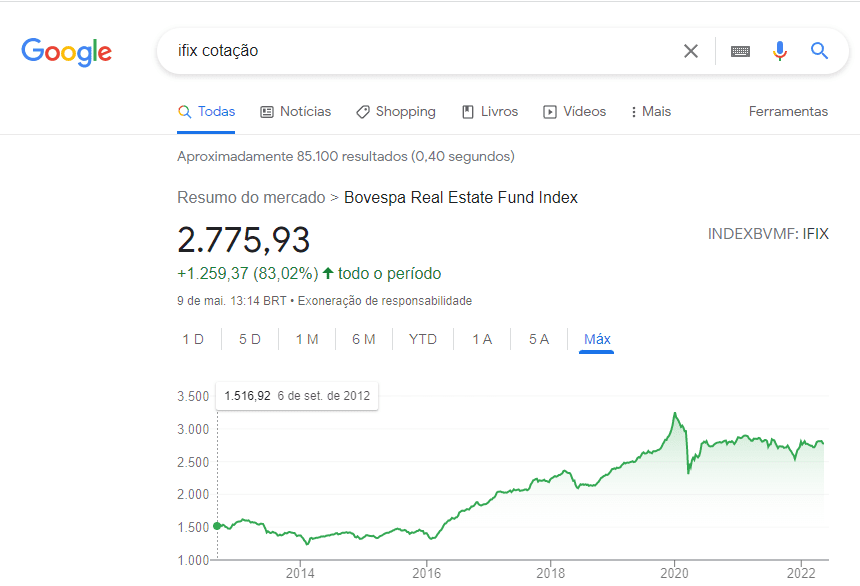Viewport: 860px width, 586px height.
Task: Go to the Vídeos results tab
Action: pos(574,112)
